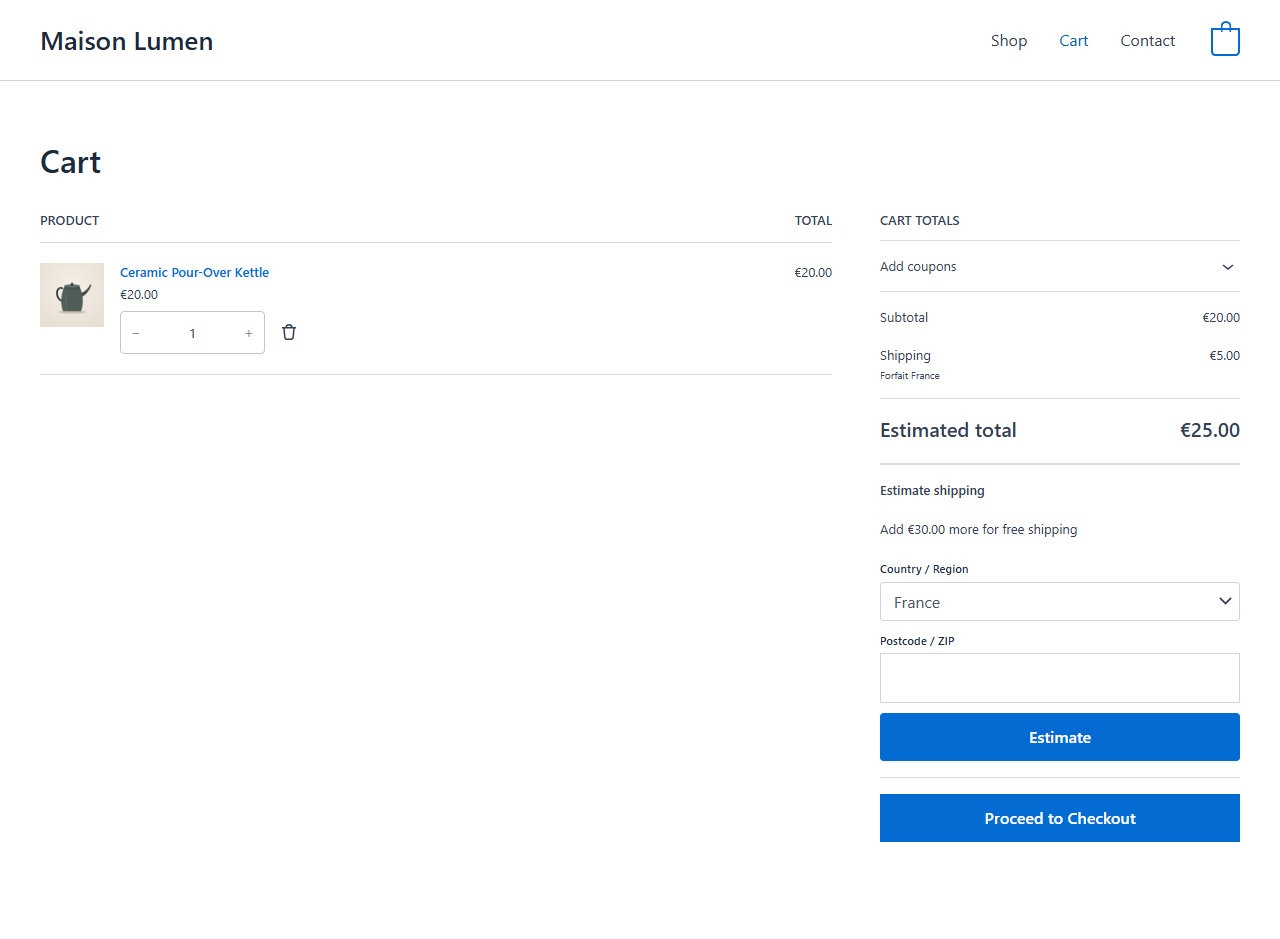Click the TOTAL column header
This screenshot has height=939, width=1280.
[813, 221]
